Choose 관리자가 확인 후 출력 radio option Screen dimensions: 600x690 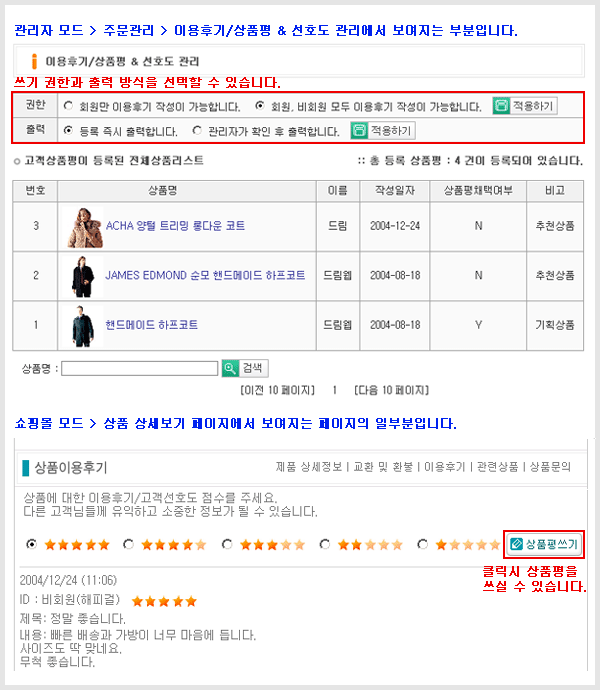(x=197, y=130)
